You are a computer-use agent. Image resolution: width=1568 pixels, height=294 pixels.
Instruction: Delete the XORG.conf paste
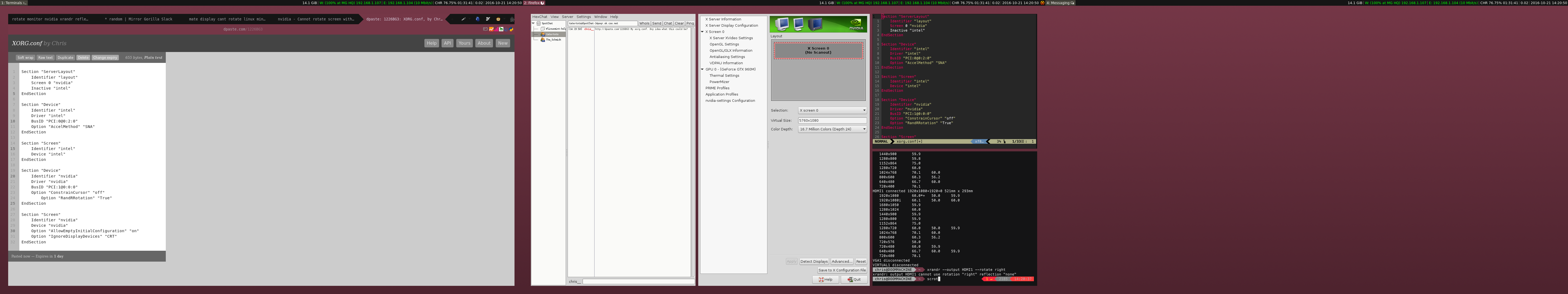(x=83, y=58)
